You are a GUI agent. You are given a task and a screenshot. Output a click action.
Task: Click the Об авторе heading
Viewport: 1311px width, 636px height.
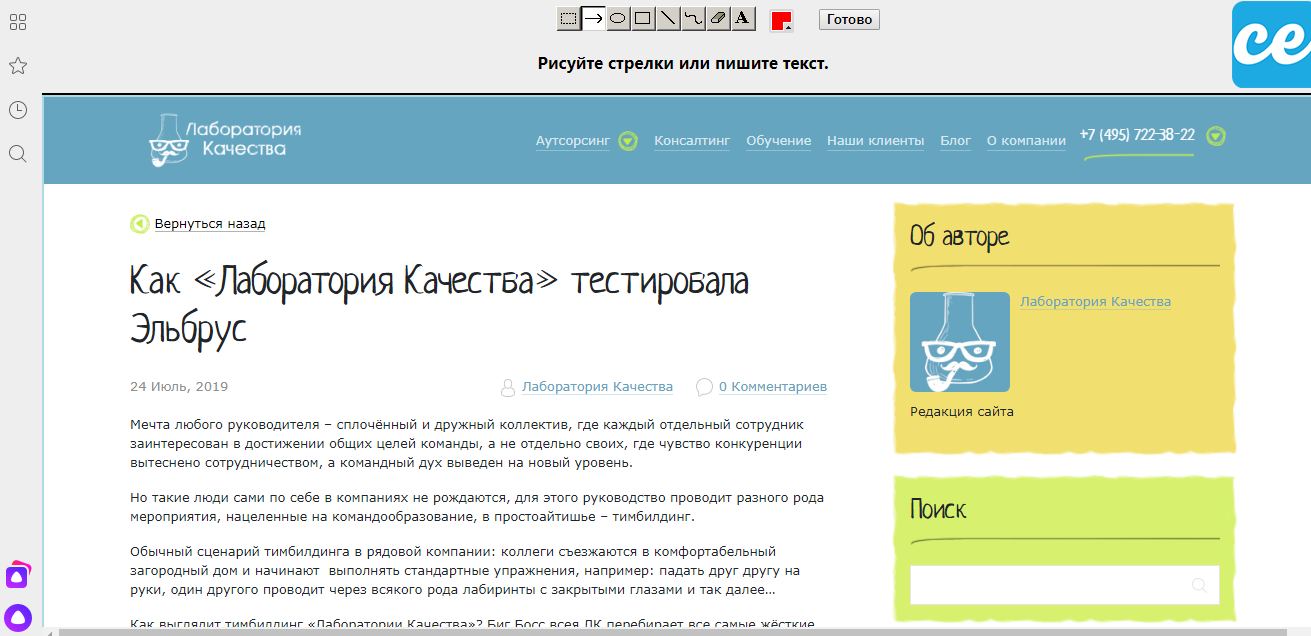(960, 237)
